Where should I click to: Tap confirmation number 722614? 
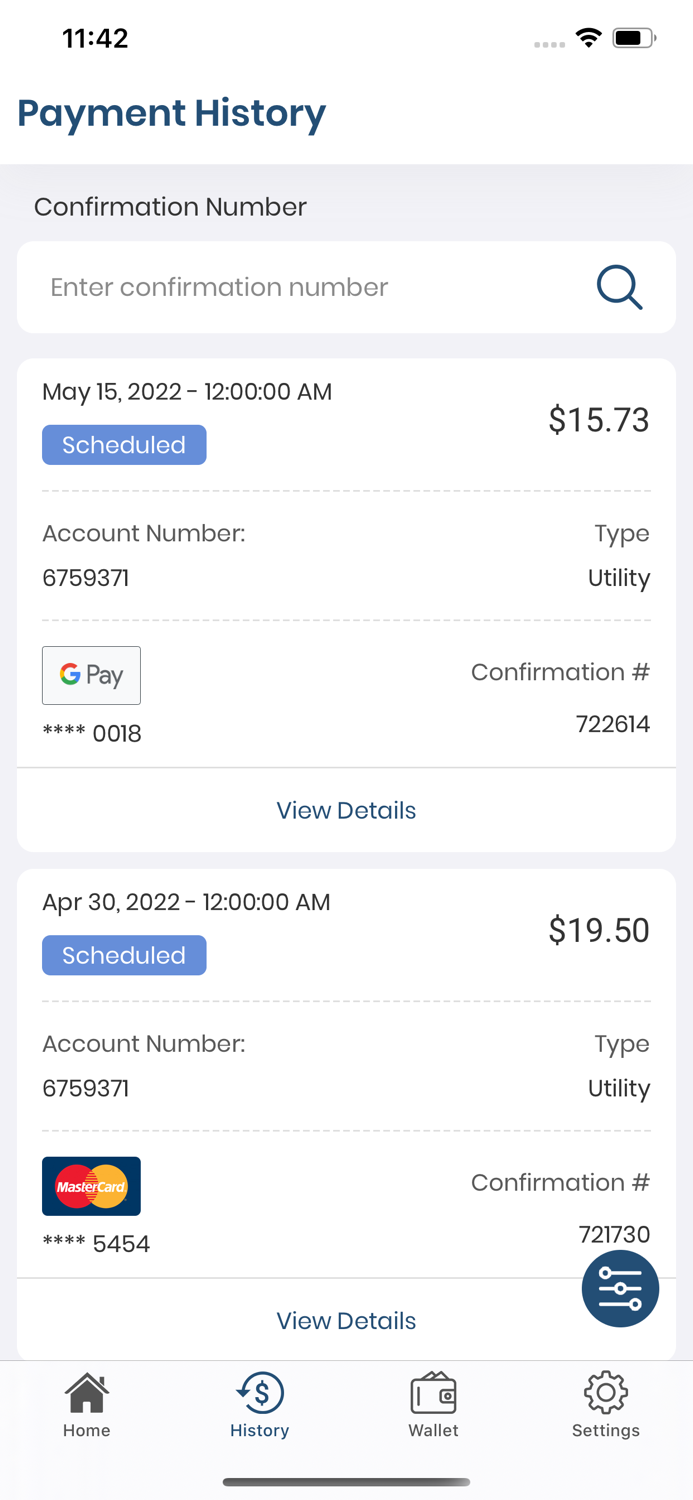tap(612, 724)
